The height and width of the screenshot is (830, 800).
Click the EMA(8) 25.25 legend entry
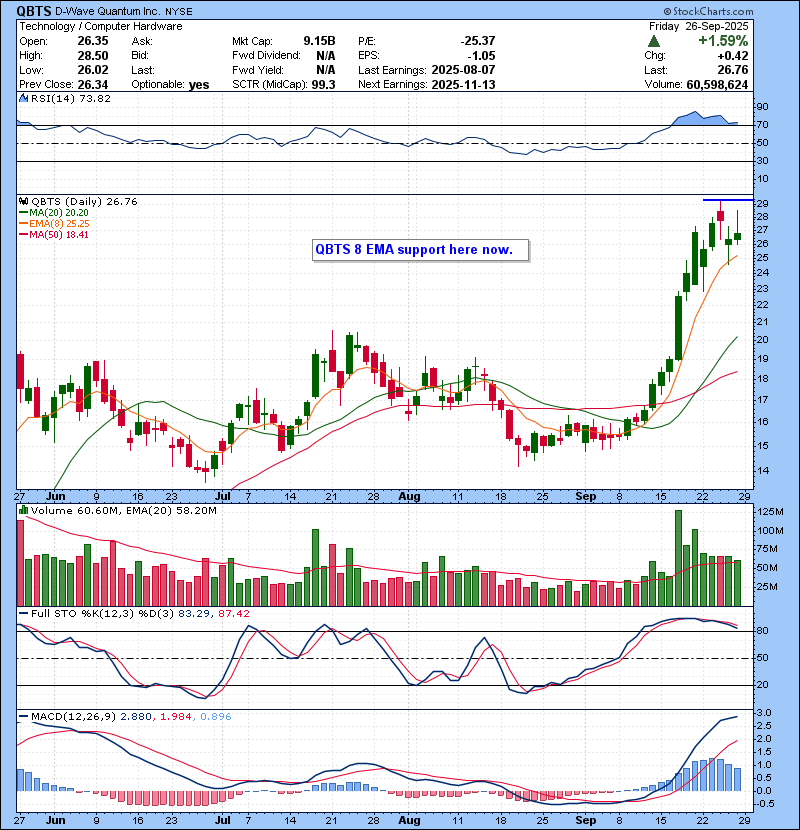[54, 224]
